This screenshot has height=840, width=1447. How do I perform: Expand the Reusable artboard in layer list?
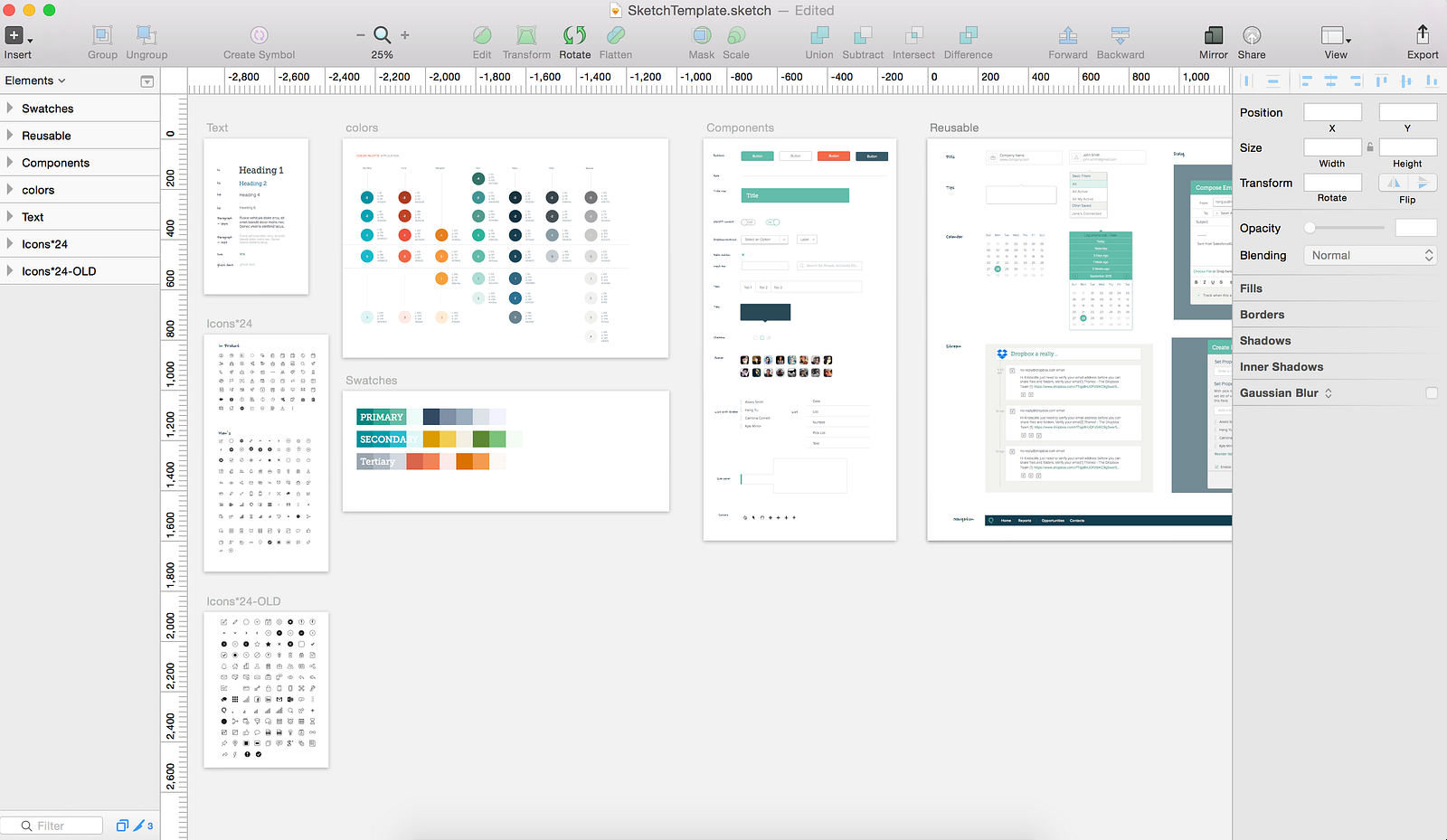10,136
